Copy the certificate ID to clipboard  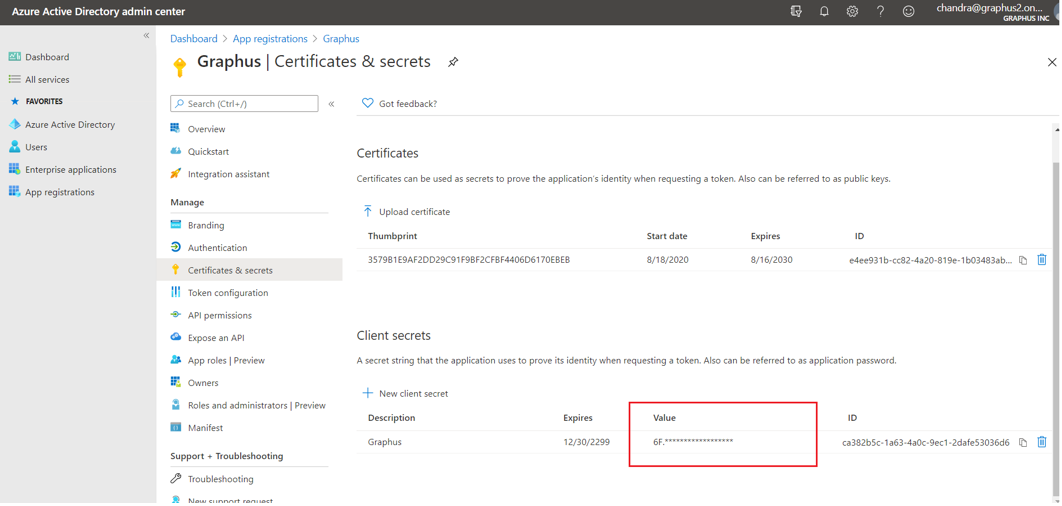1023,260
